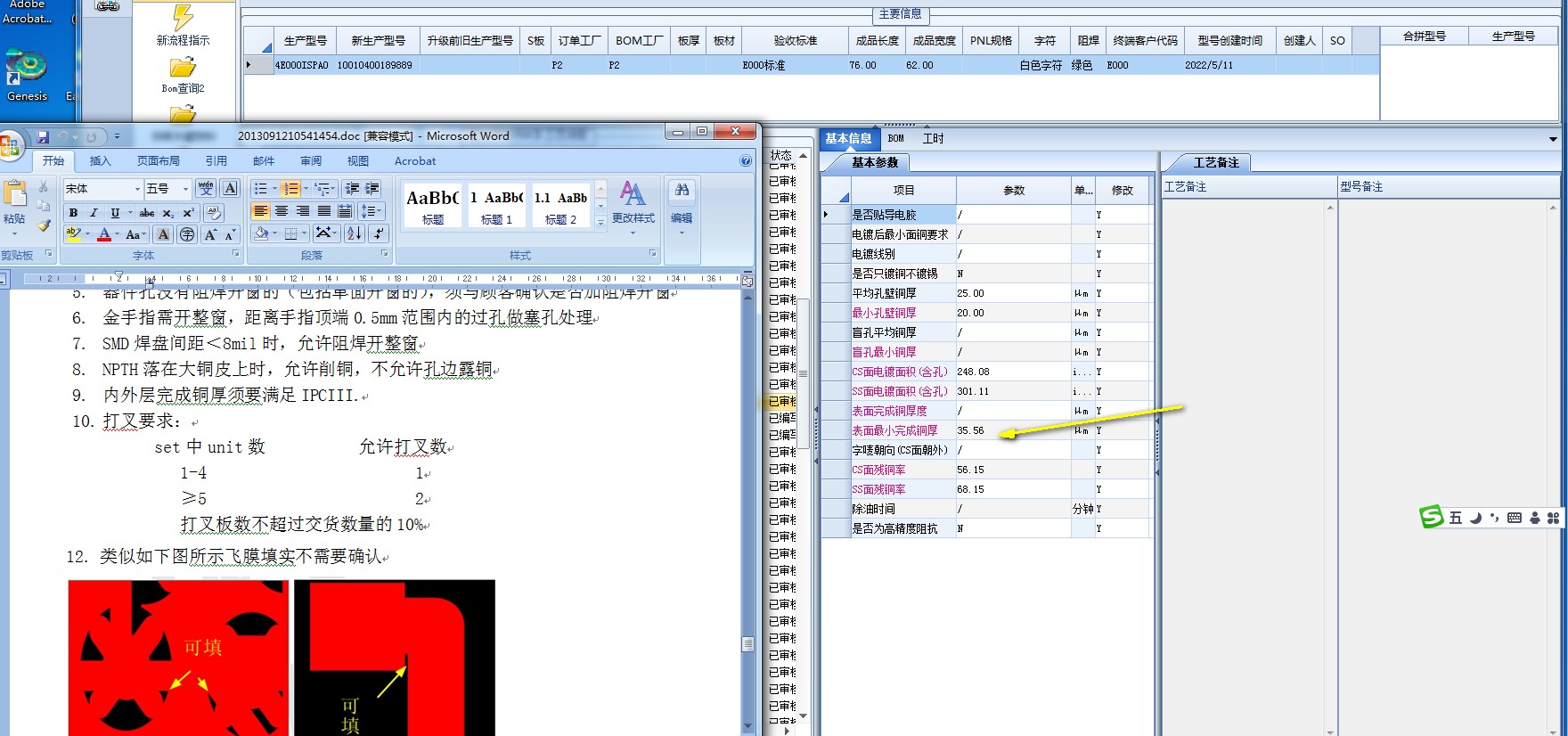Toggle center alignment
This screenshot has height=736, width=1568.
282,211
